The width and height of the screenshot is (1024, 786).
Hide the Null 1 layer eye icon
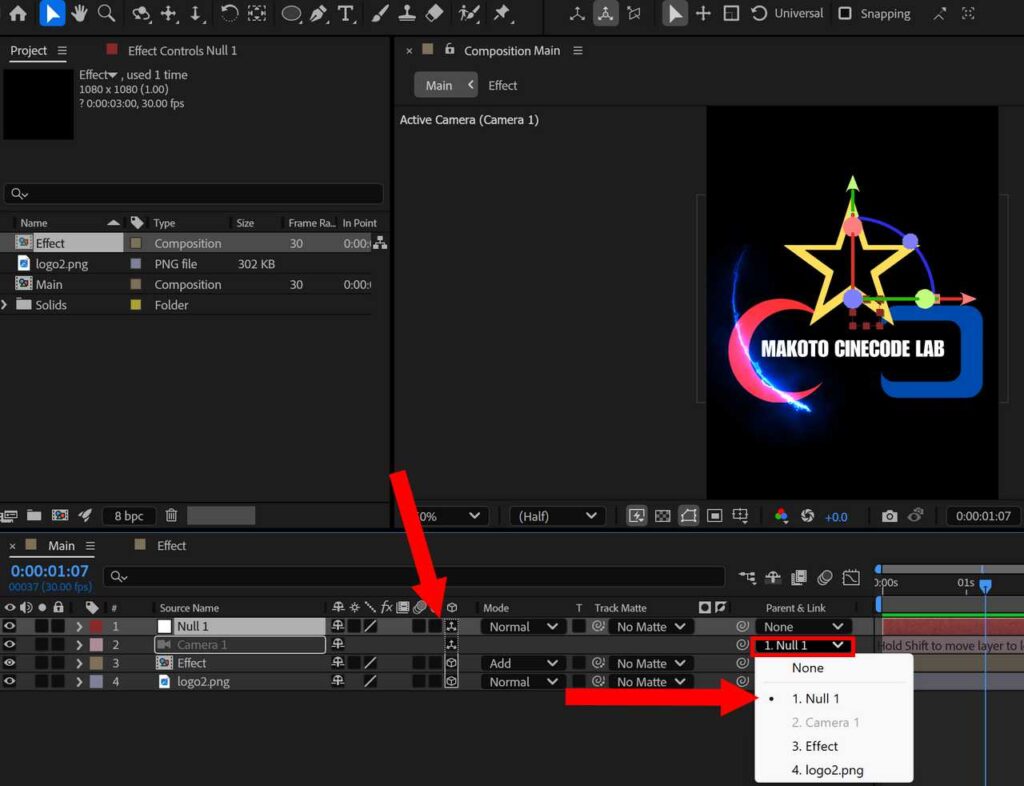point(9,625)
